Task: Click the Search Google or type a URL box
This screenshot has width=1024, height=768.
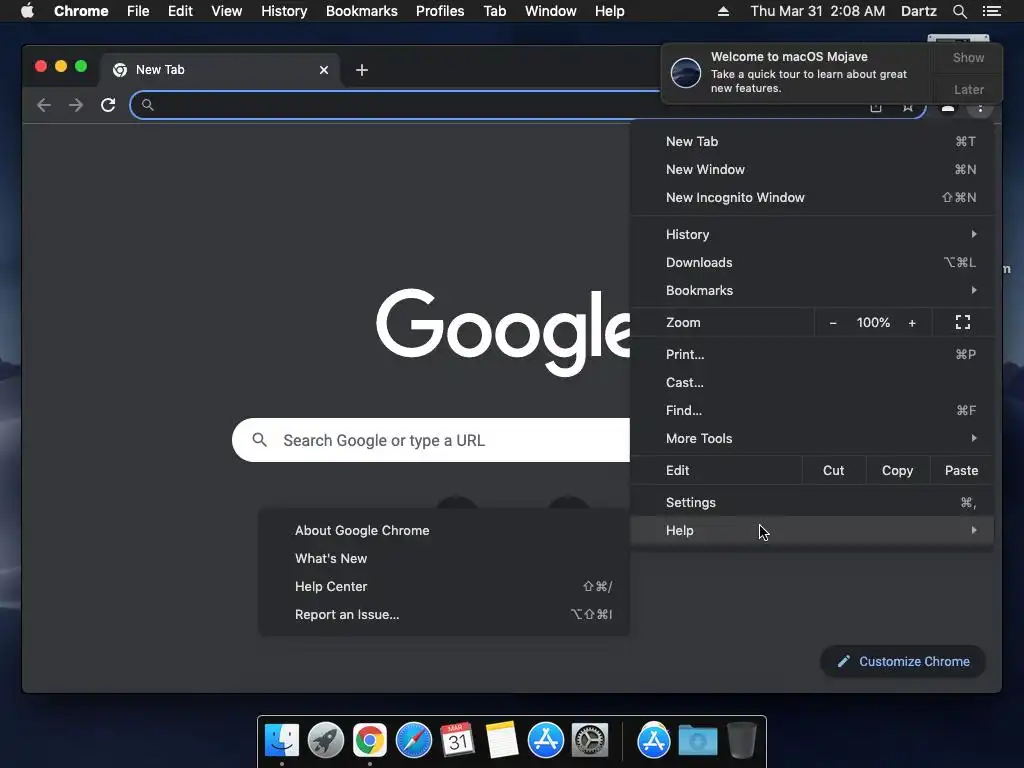Action: [x=431, y=440]
